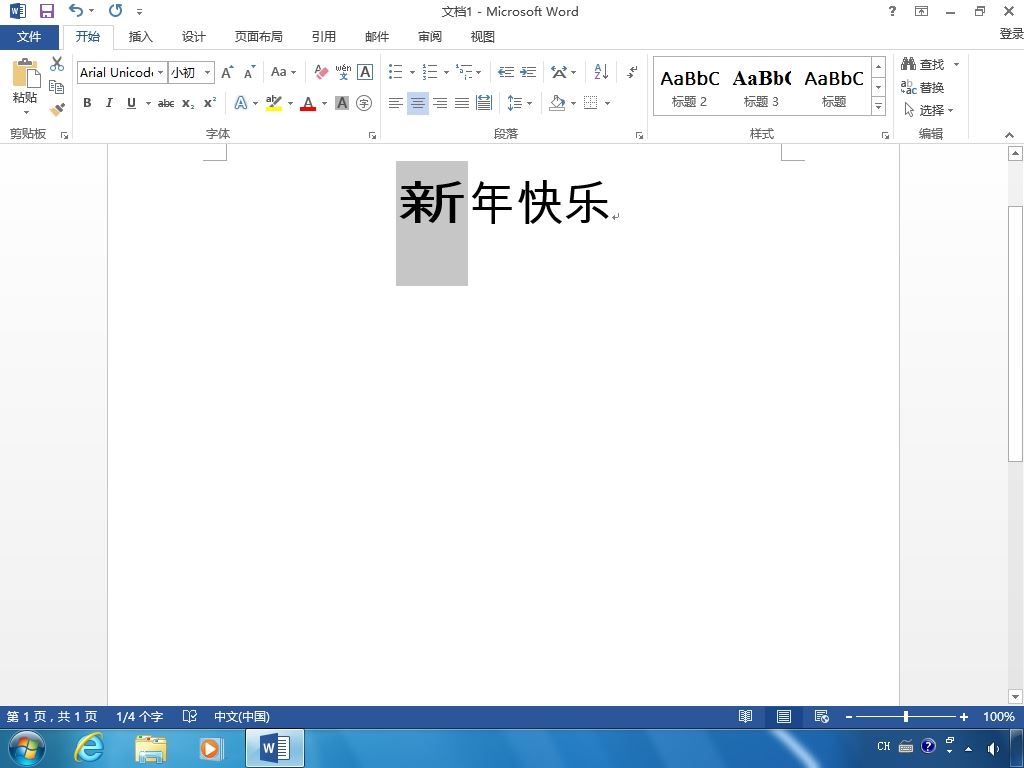Switch to web layout view in status bar
1024x768 pixels.
(x=822, y=716)
